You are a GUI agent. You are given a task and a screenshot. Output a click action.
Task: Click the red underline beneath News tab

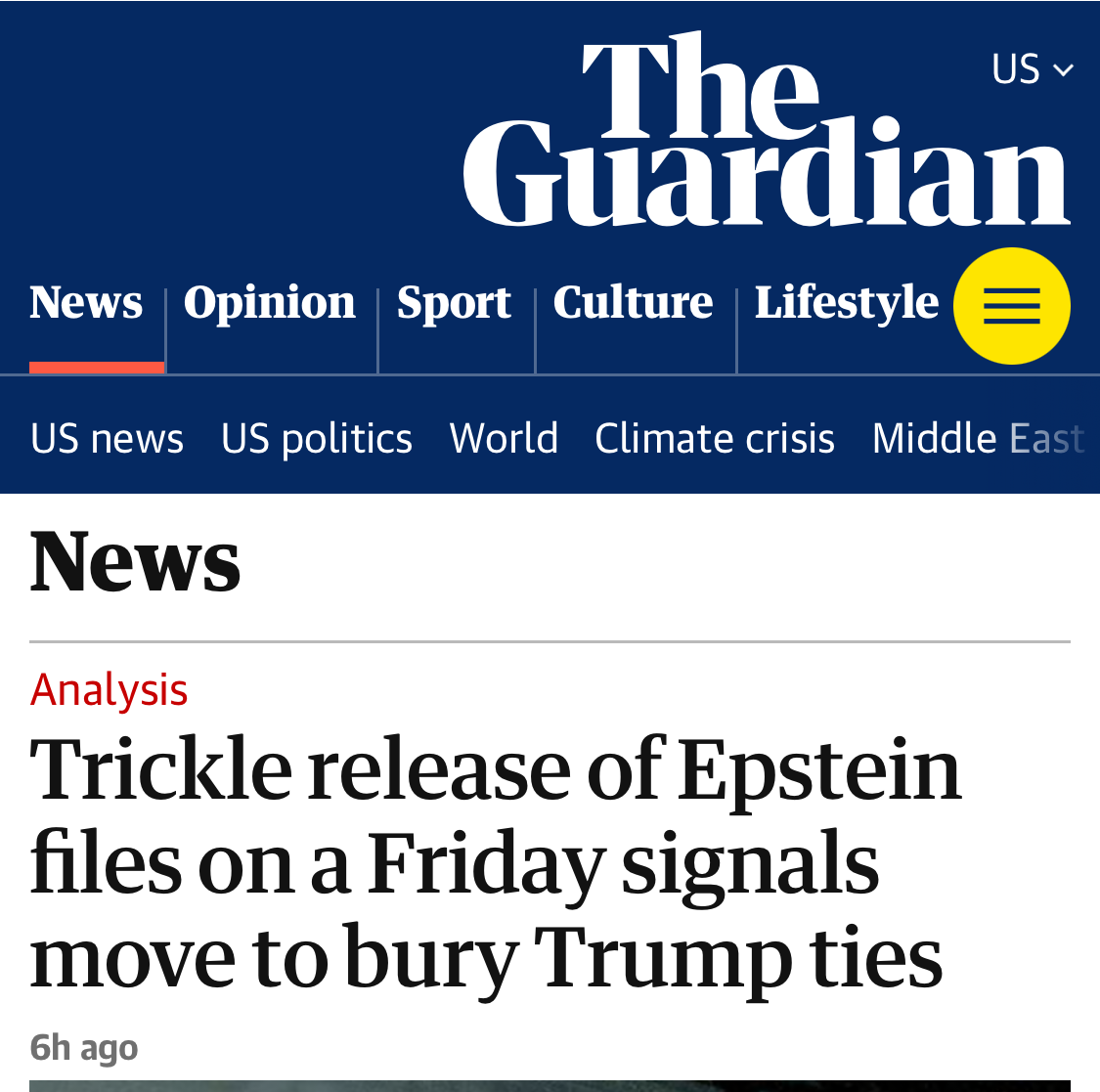(x=97, y=368)
